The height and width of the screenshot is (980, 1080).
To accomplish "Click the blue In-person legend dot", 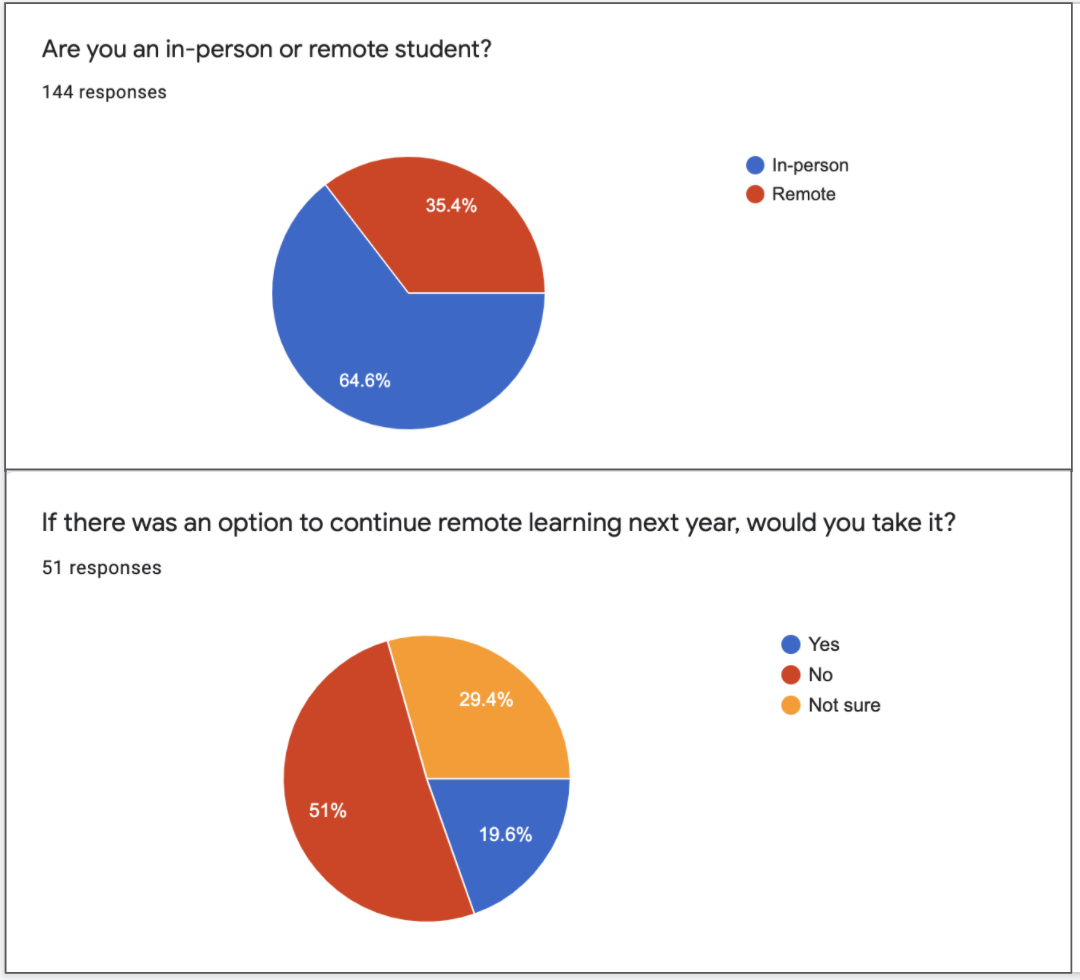I will point(755,165).
